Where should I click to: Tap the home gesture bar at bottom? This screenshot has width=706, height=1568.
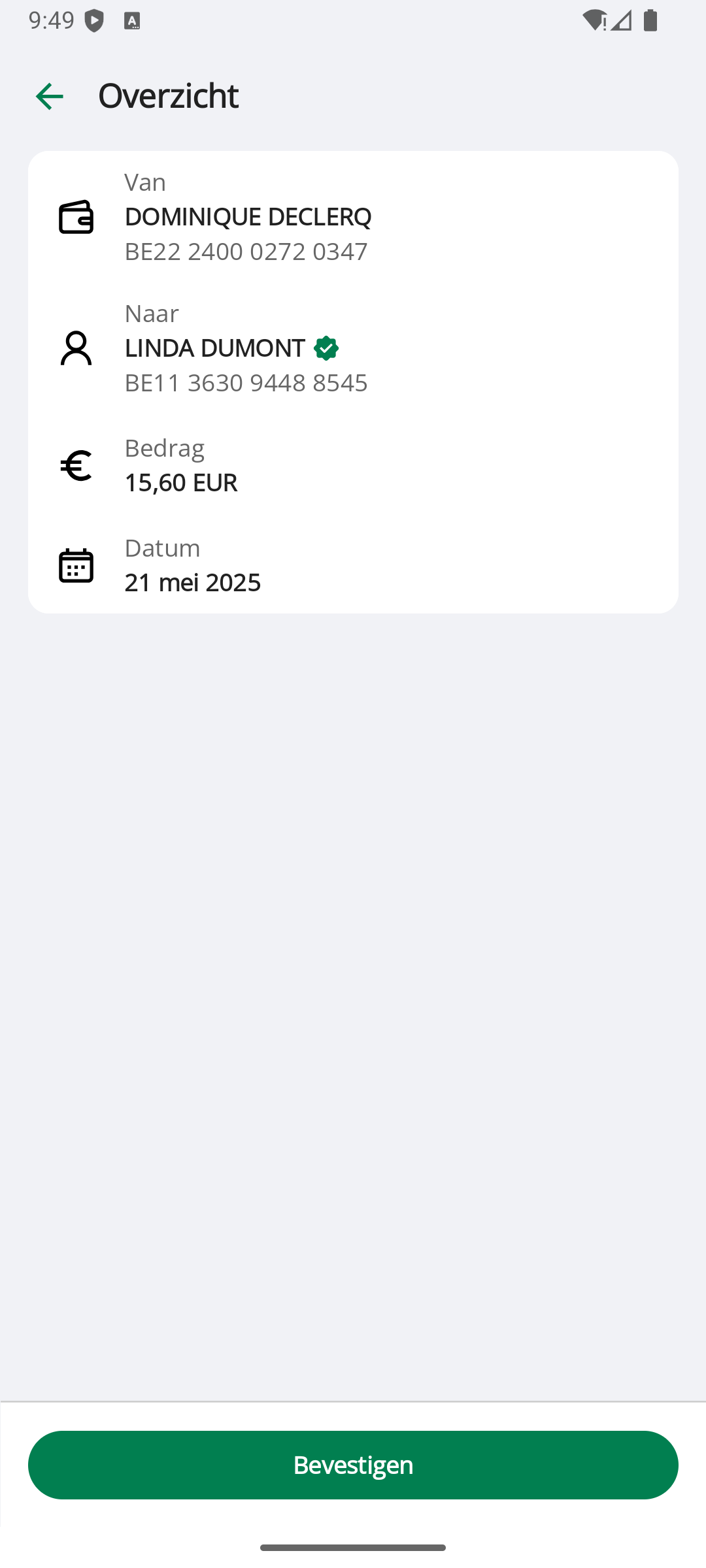pos(353,1547)
